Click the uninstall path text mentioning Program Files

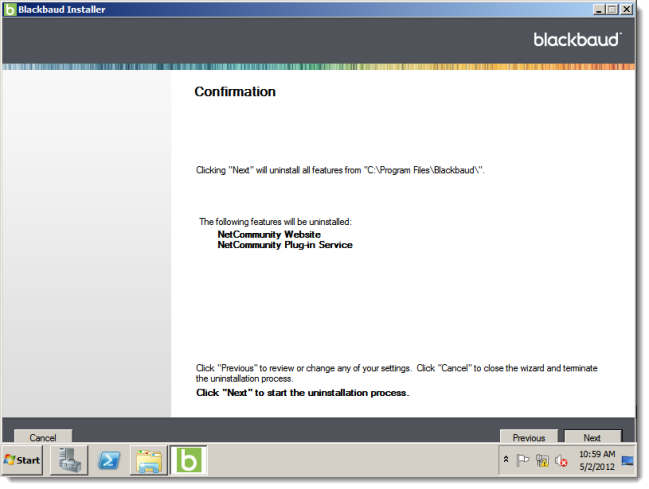pyautogui.click(x=340, y=170)
